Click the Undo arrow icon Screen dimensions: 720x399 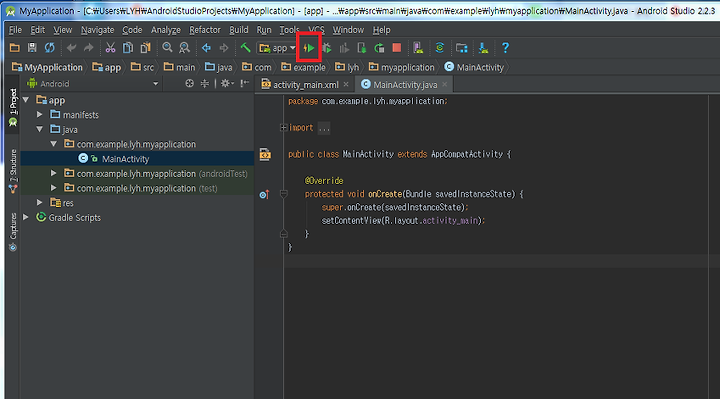click(x=71, y=48)
